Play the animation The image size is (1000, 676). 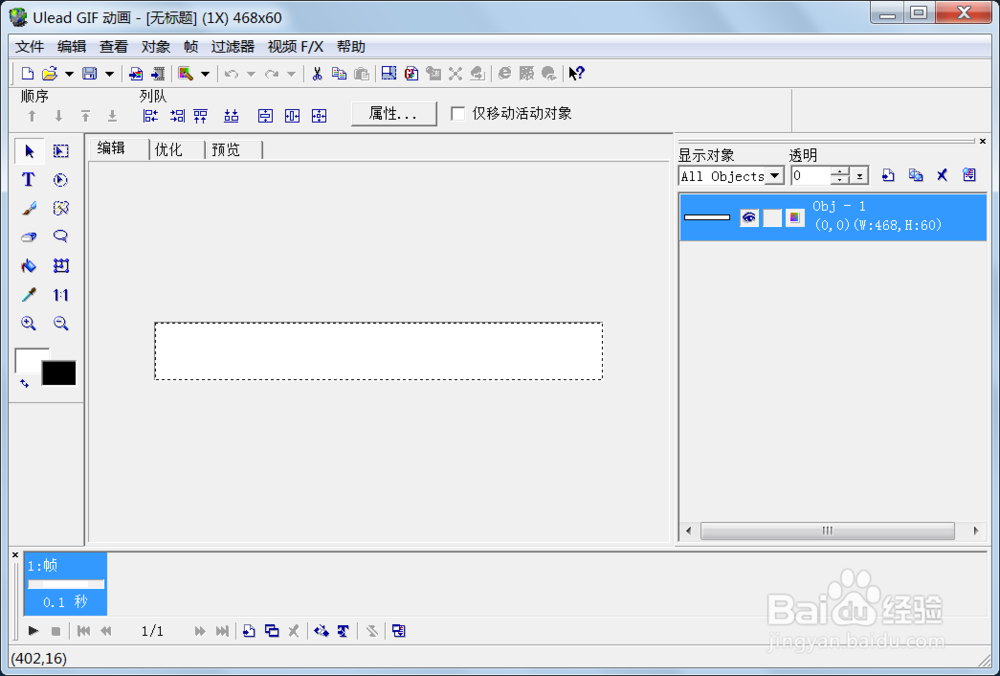coord(33,631)
